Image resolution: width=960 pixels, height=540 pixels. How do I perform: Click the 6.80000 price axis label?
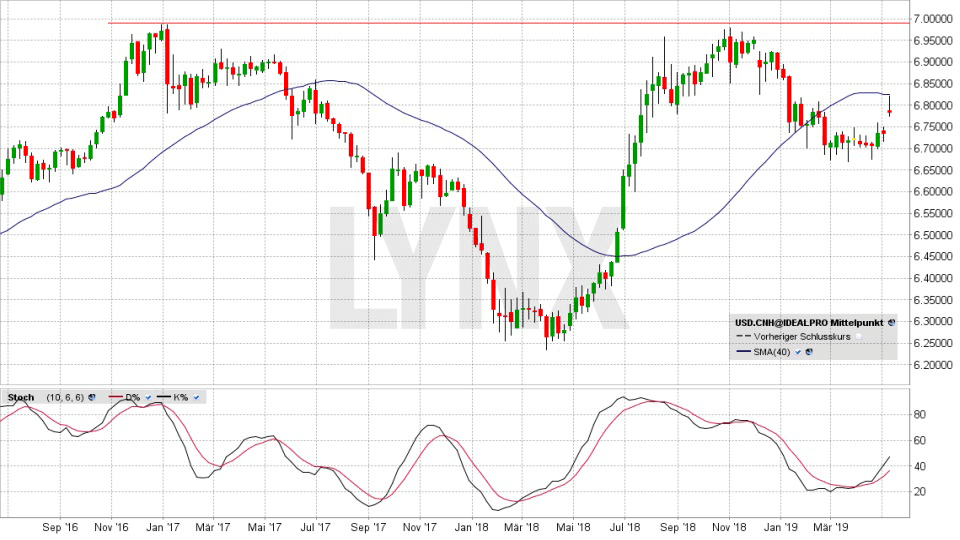(x=932, y=105)
